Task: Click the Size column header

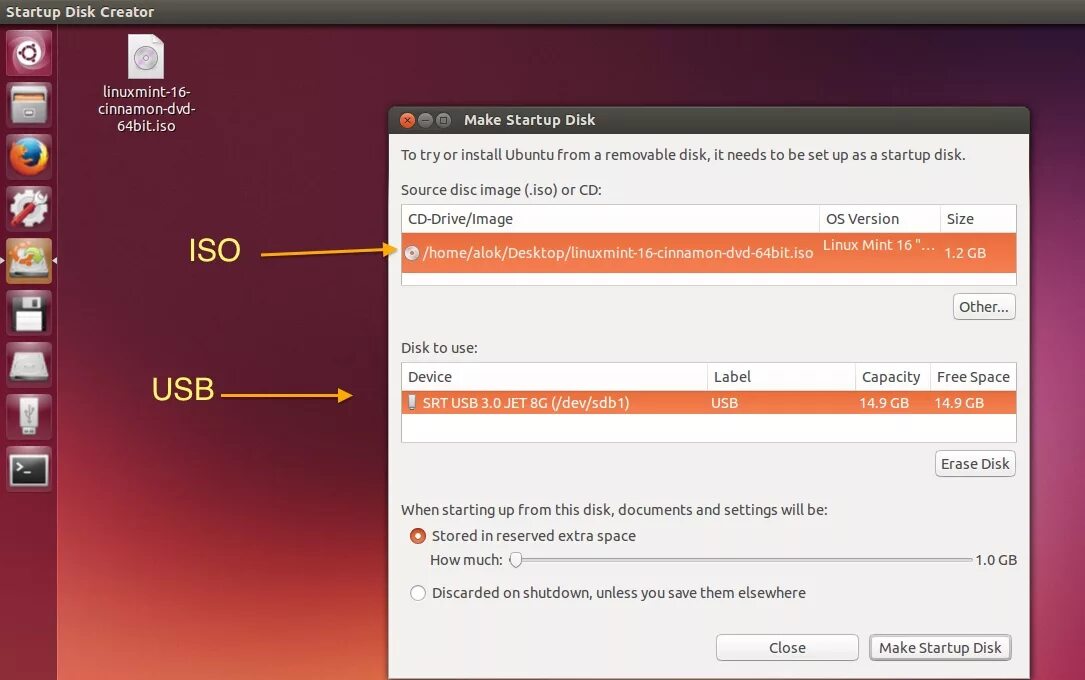Action: (978, 219)
